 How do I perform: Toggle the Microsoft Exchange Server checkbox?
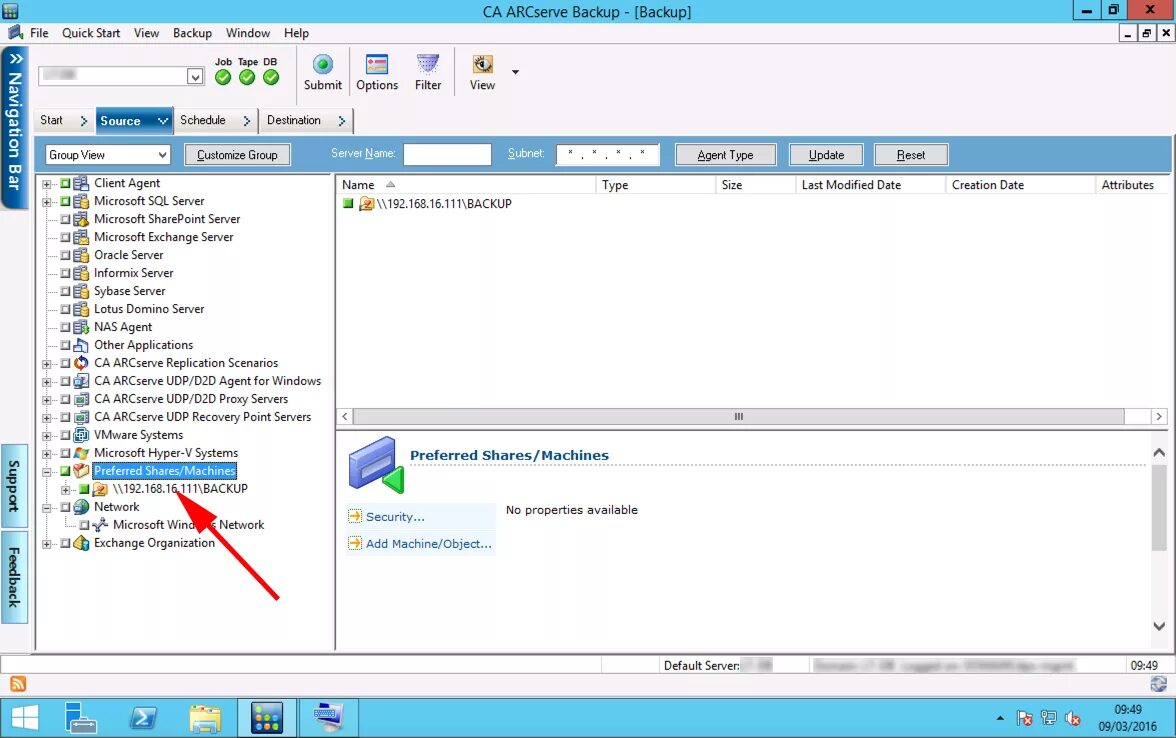[x=65, y=237]
